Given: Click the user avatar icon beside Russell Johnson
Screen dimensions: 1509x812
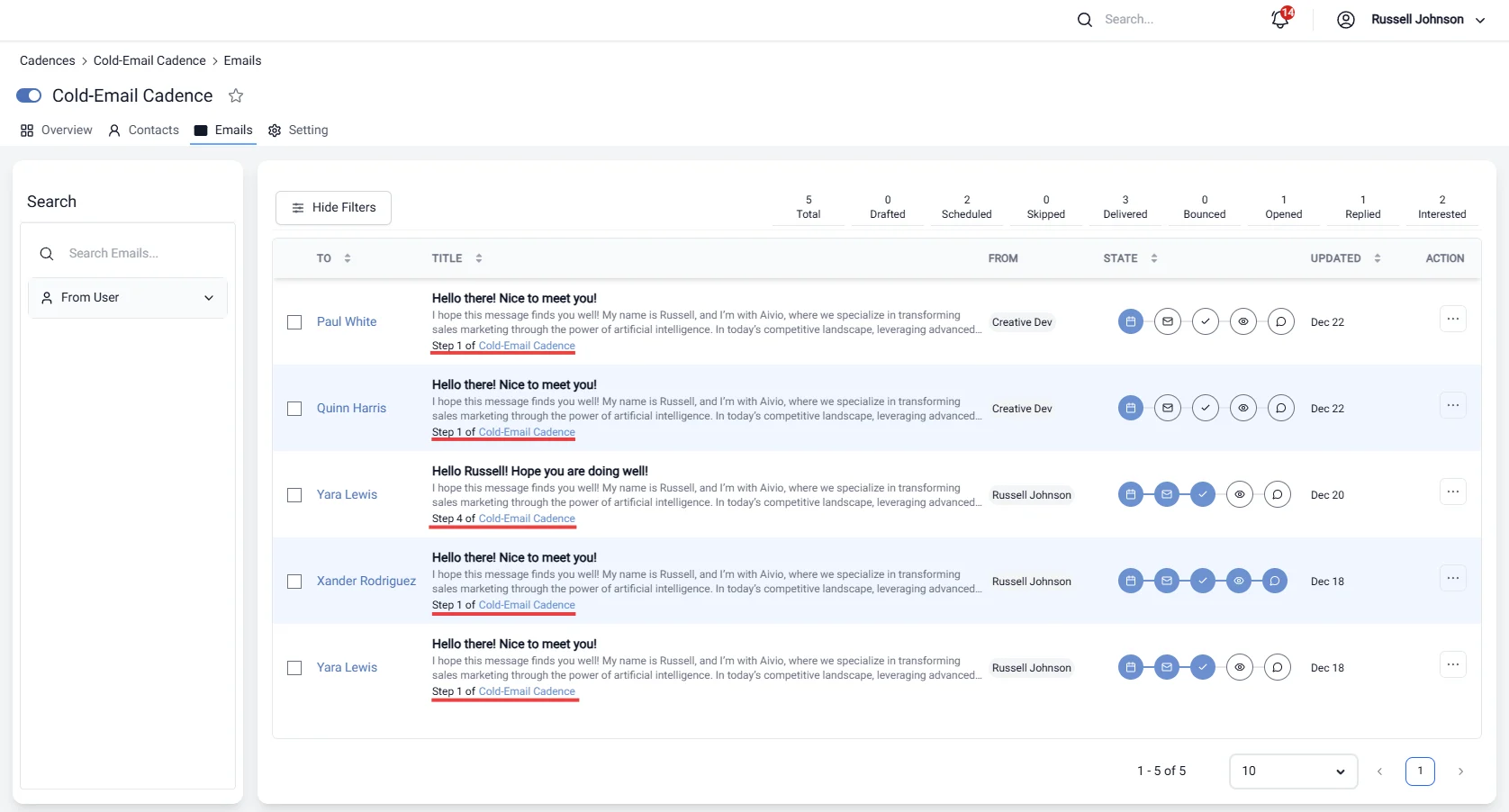Looking at the screenshot, I should click(1346, 20).
